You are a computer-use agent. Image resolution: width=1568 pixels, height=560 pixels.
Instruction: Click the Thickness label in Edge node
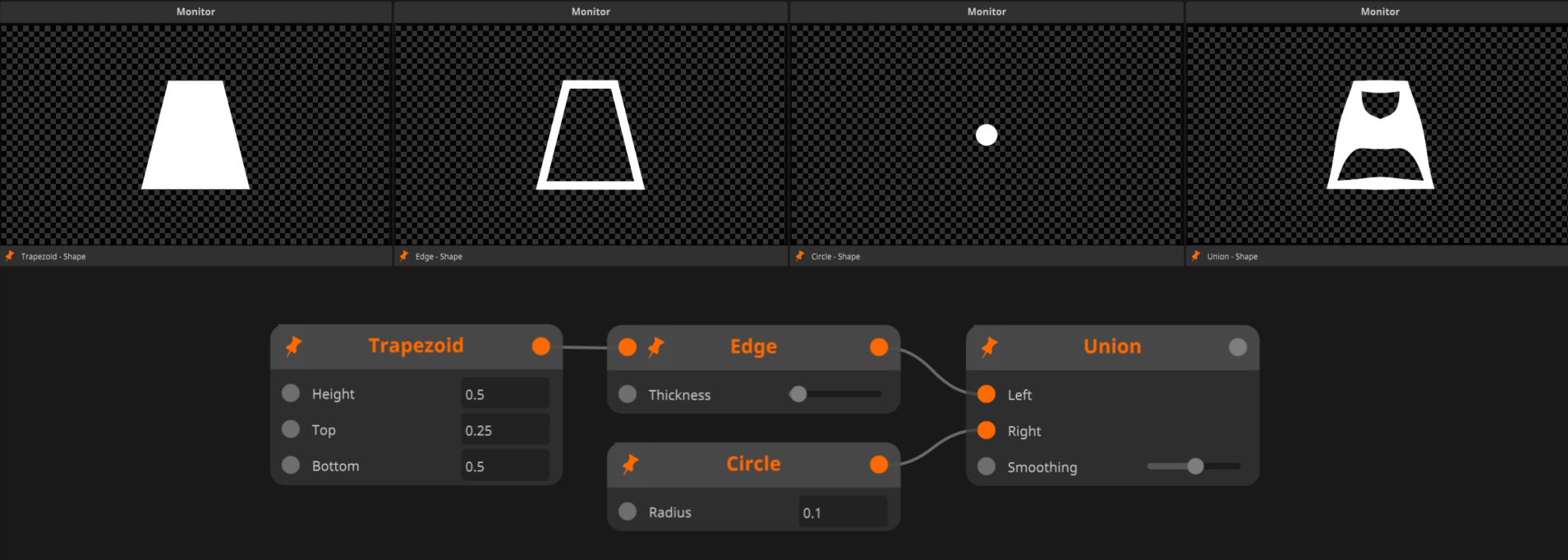pos(679,395)
